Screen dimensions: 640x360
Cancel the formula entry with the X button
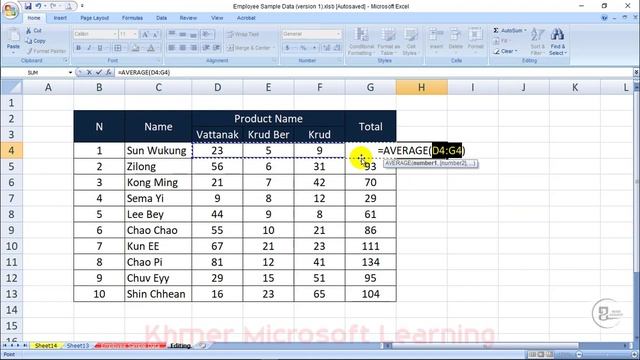click(x=89, y=72)
